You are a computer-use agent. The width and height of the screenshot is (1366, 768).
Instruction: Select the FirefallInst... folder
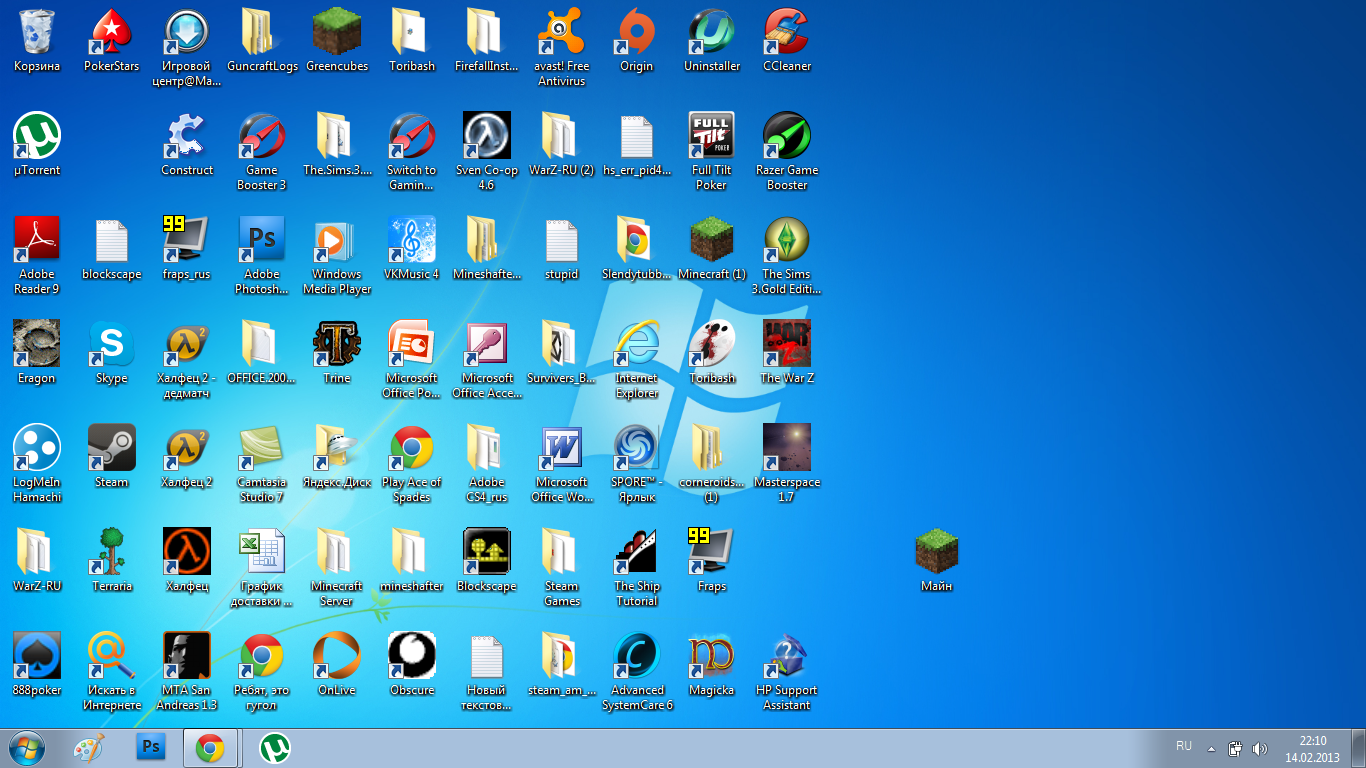pos(487,32)
